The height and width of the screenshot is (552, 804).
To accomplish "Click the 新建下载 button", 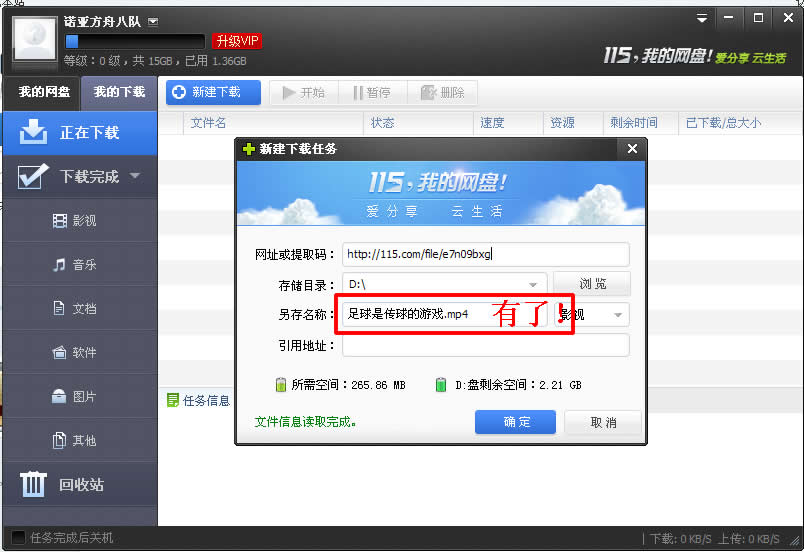I will [213, 92].
